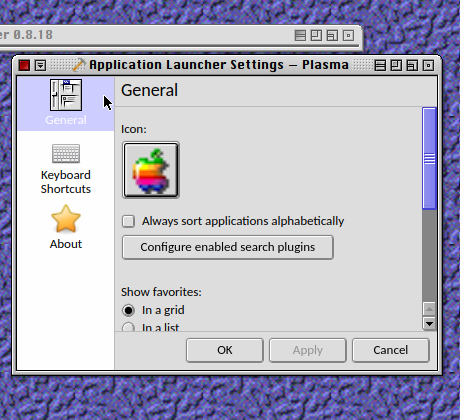Image resolution: width=460 pixels, height=420 pixels.
Task: Click the General page heading
Action: [x=149, y=90]
